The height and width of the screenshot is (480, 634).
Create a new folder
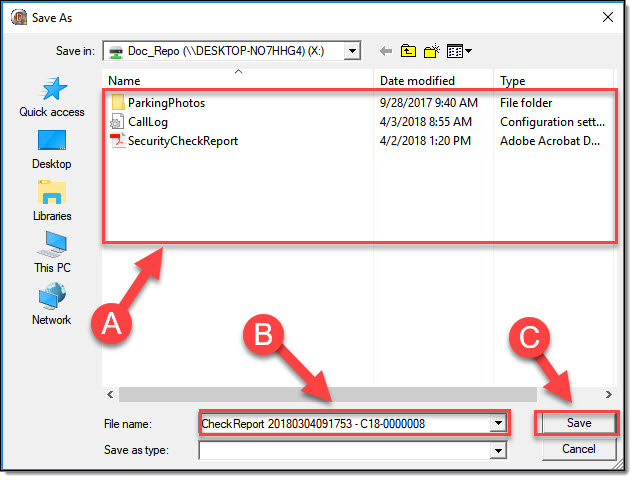433,51
